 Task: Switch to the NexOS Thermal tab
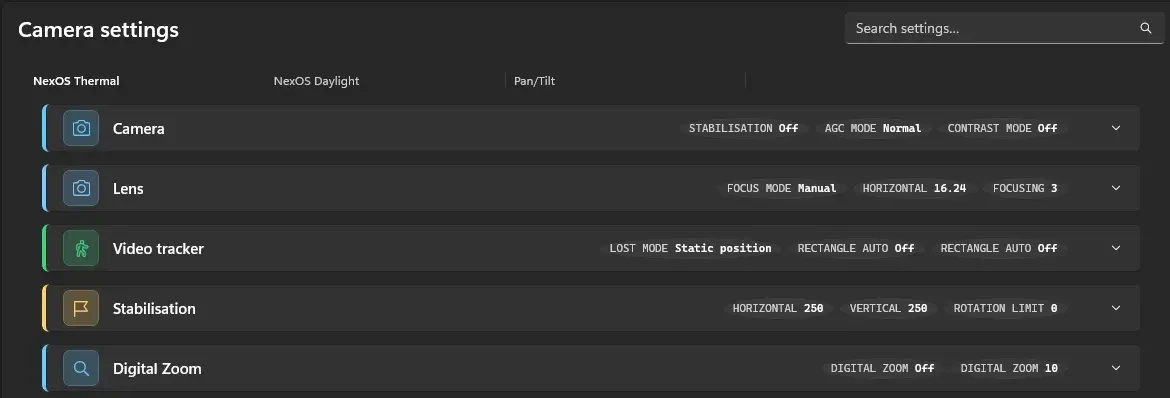(76, 81)
